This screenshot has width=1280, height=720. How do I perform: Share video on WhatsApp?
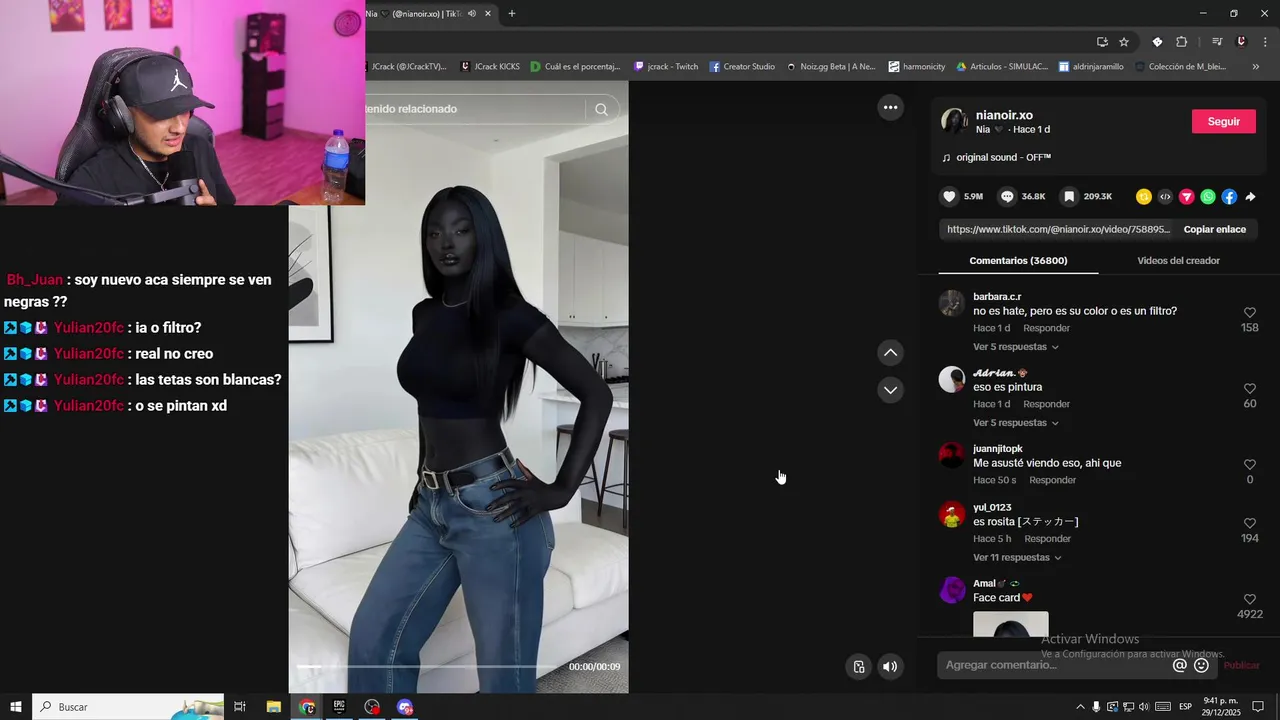[x=1208, y=197]
